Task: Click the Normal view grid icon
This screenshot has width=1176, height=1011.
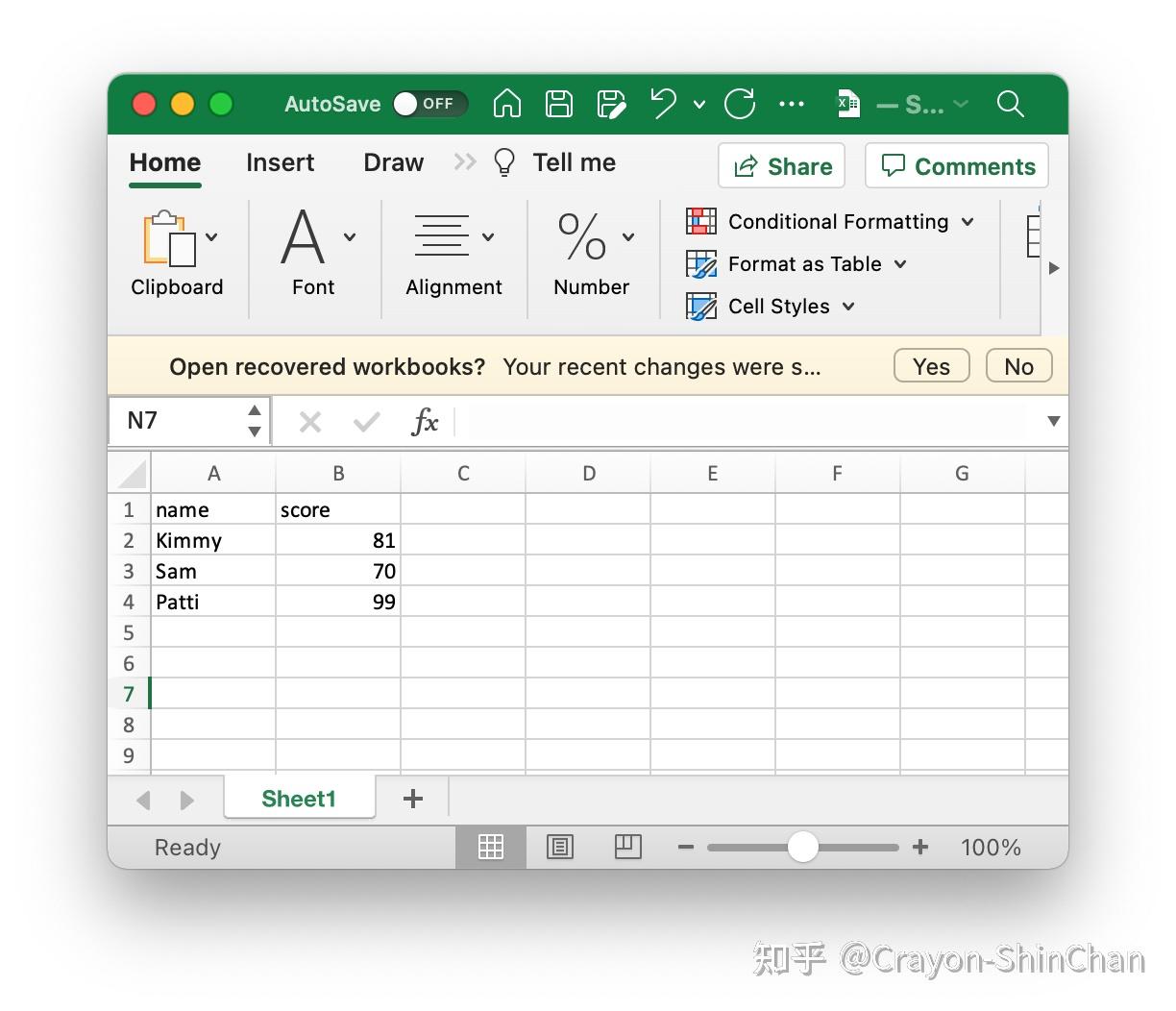Action: click(x=491, y=847)
